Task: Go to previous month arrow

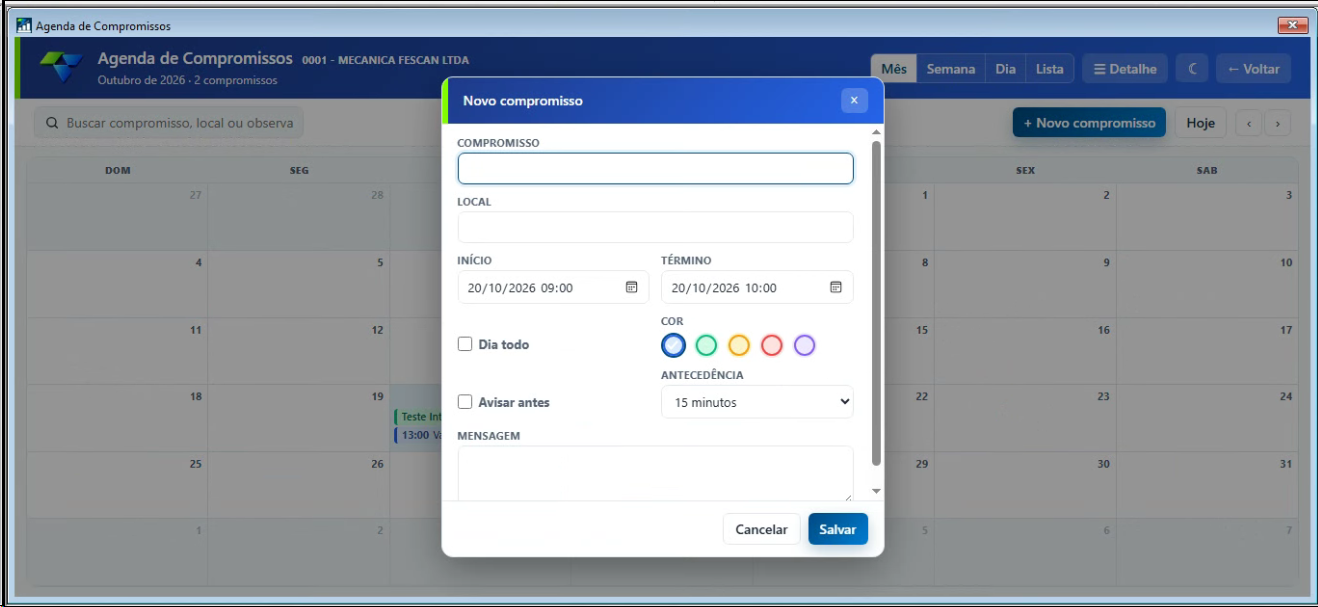Action: click(1249, 123)
